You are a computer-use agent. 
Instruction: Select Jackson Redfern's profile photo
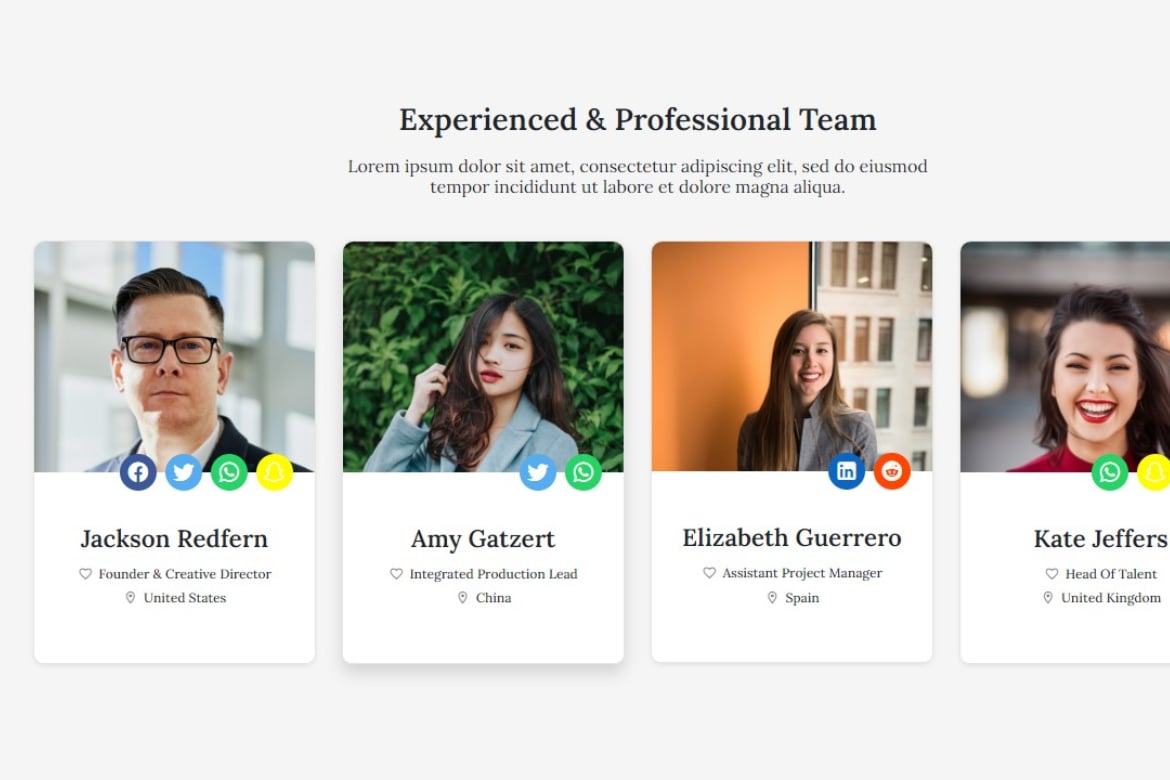click(x=175, y=357)
